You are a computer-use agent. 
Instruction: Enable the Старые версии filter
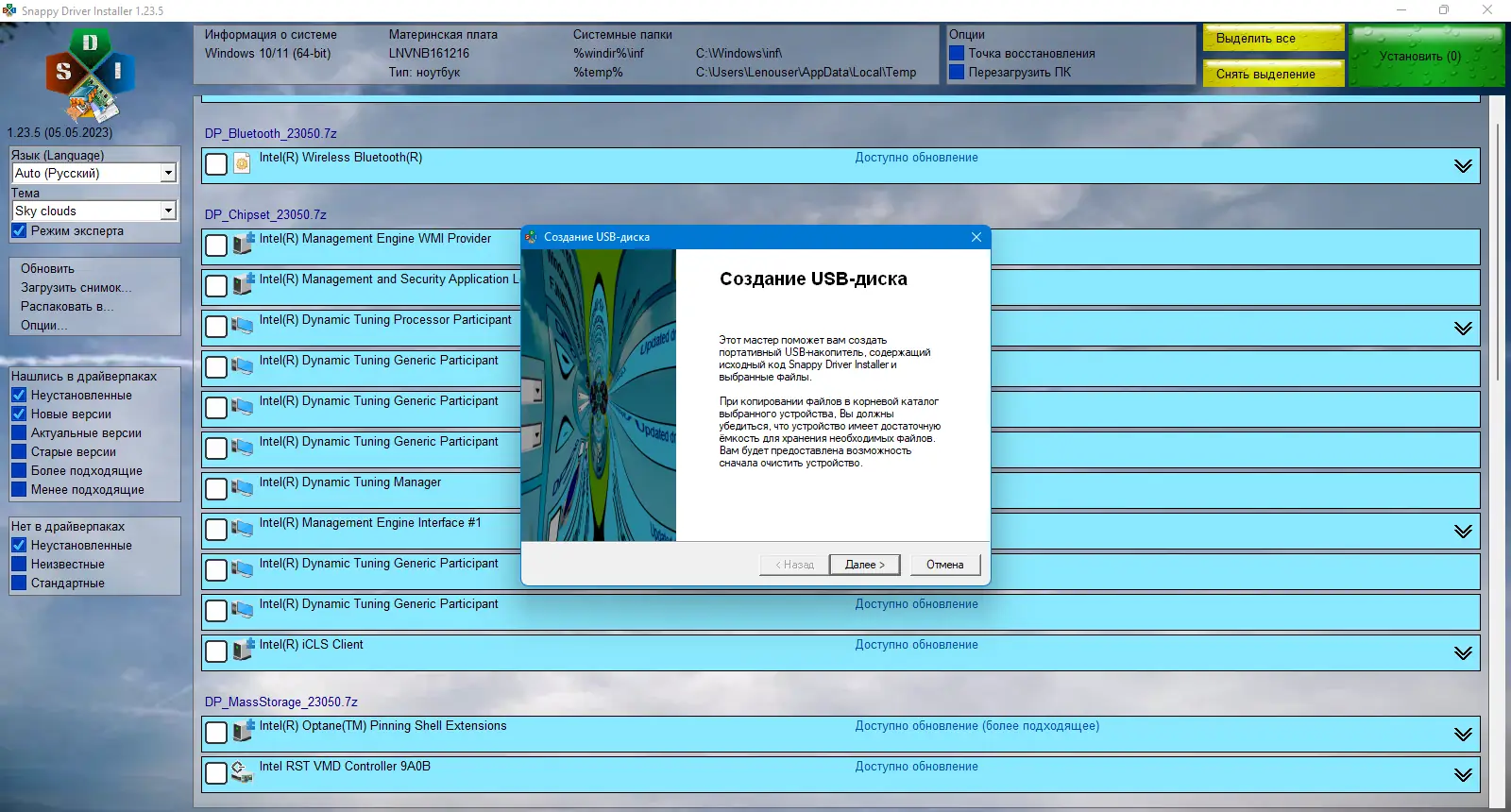(x=19, y=452)
